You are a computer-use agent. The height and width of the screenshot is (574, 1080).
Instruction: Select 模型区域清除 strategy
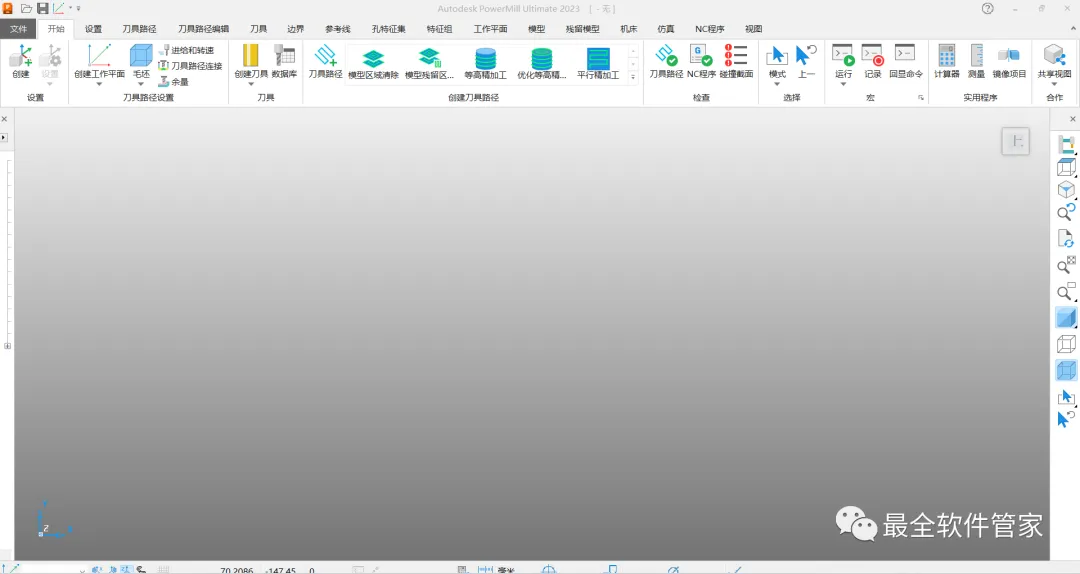373,63
